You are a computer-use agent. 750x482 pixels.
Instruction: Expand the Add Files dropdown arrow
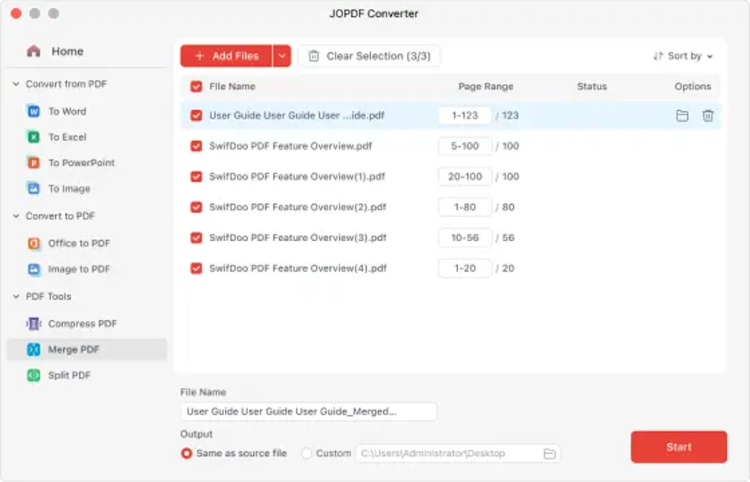coord(282,56)
